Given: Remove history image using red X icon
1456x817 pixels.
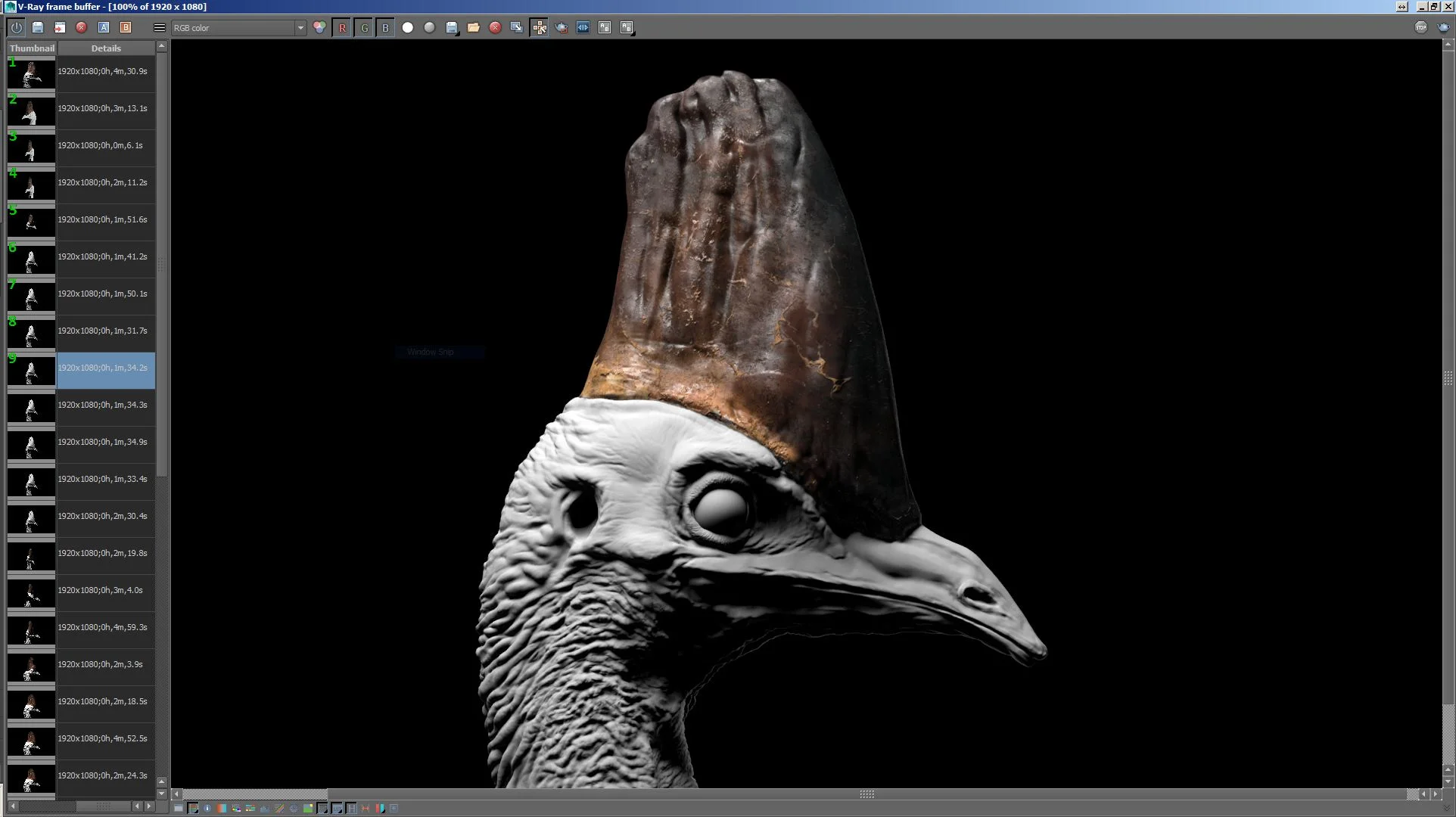Looking at the screenshot, I should click(x=82, y=28).
